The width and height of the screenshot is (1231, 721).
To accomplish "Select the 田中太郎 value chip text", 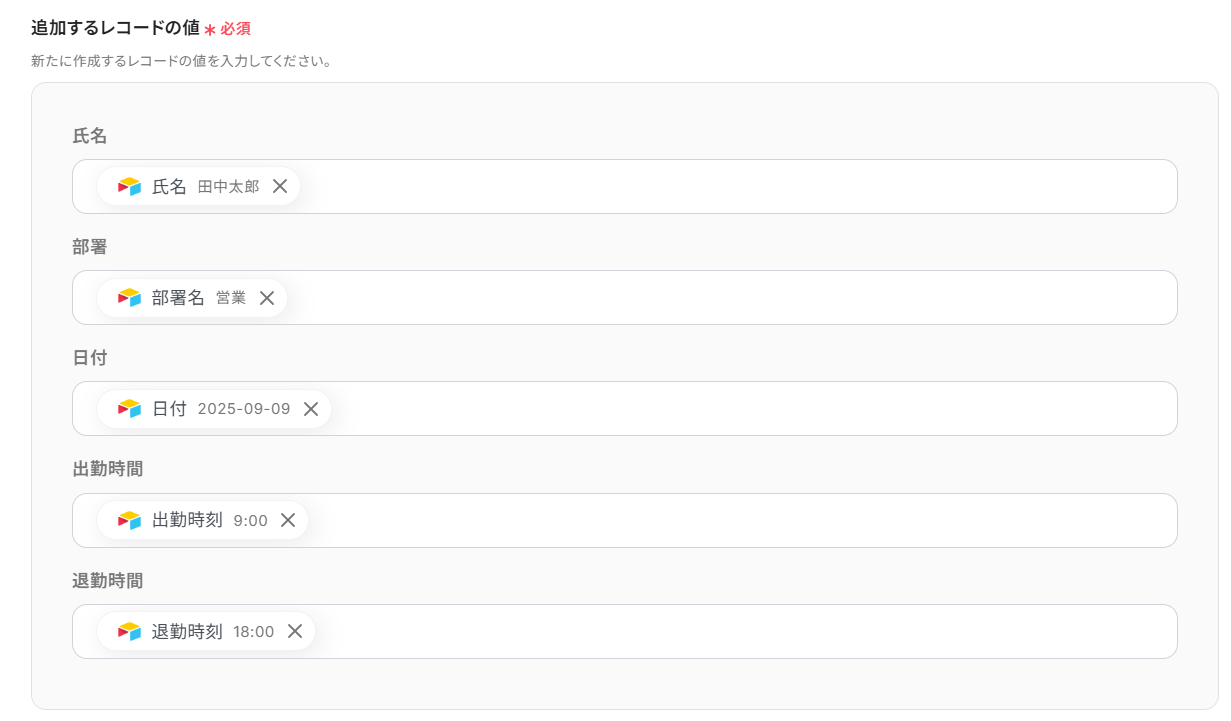I will (x=228, y=187).
